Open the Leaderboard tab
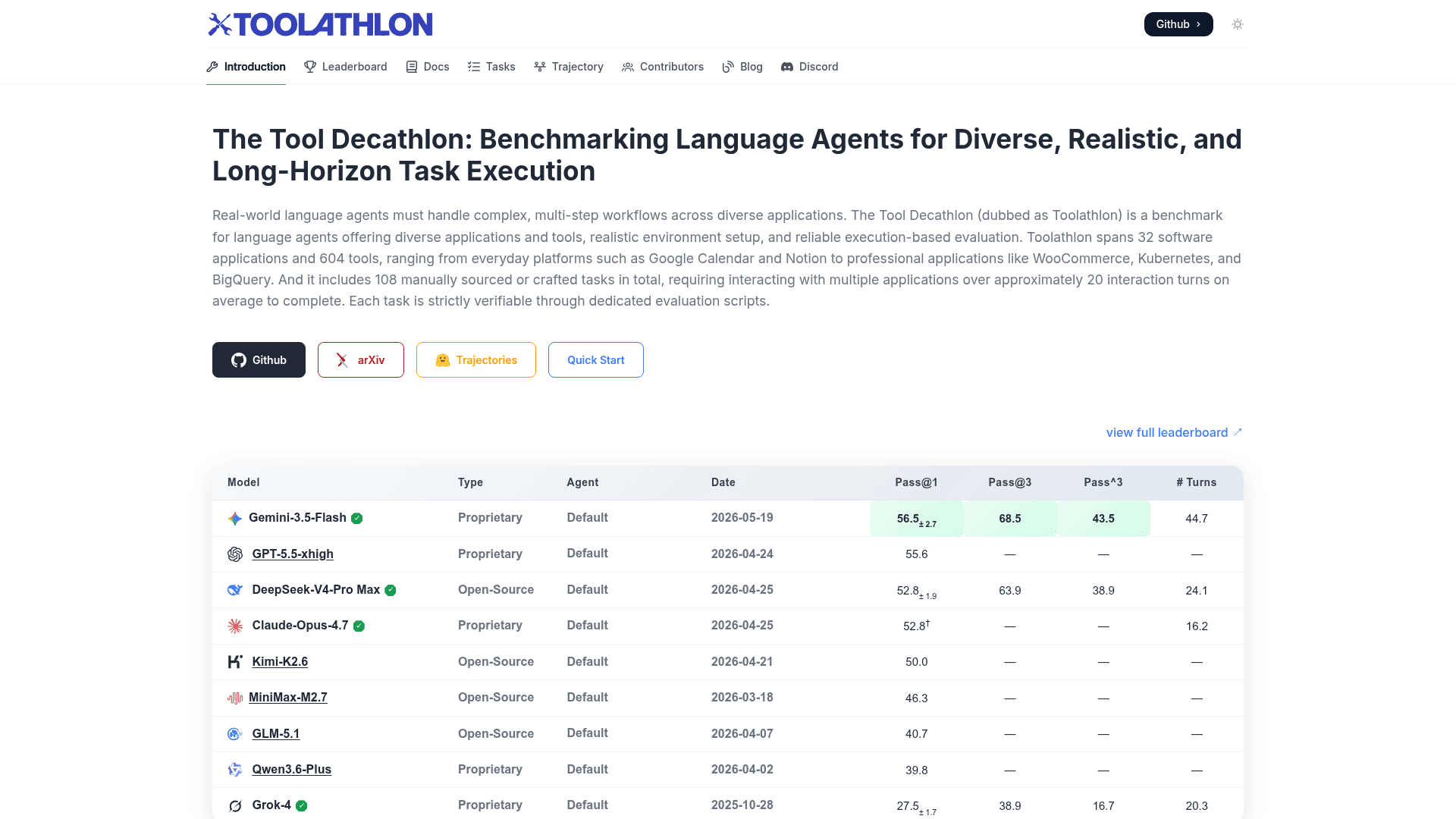The image size is (1456, 819). [346, 67]
